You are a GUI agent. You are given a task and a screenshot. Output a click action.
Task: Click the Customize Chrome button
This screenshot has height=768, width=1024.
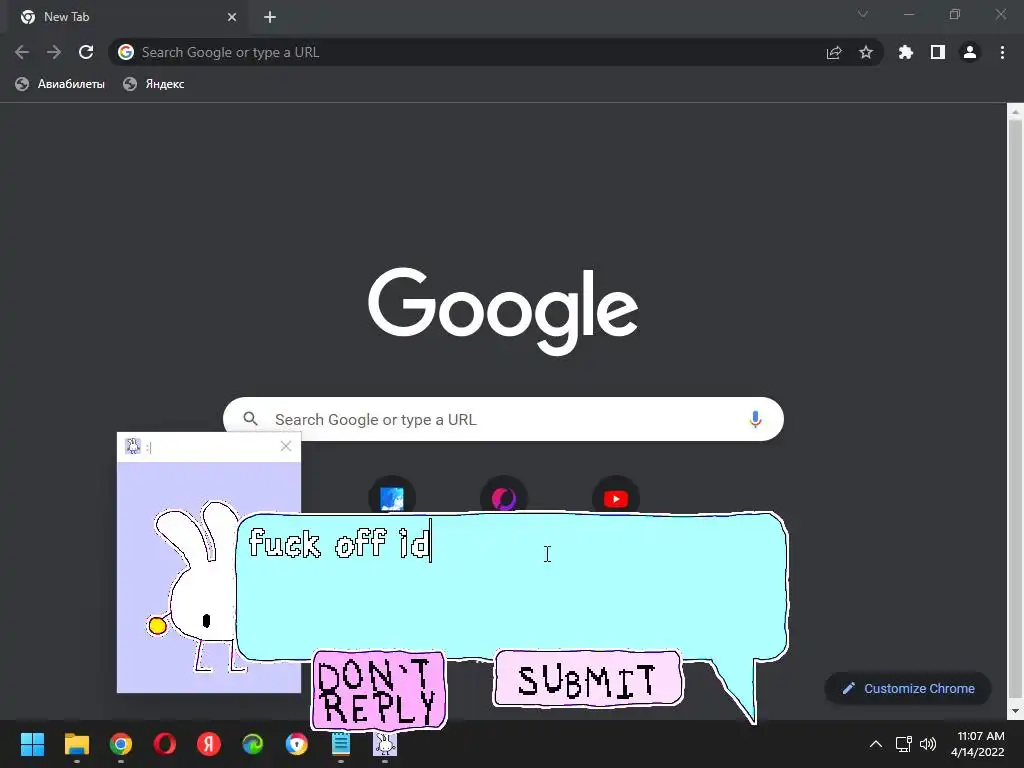tap(908, 688)
